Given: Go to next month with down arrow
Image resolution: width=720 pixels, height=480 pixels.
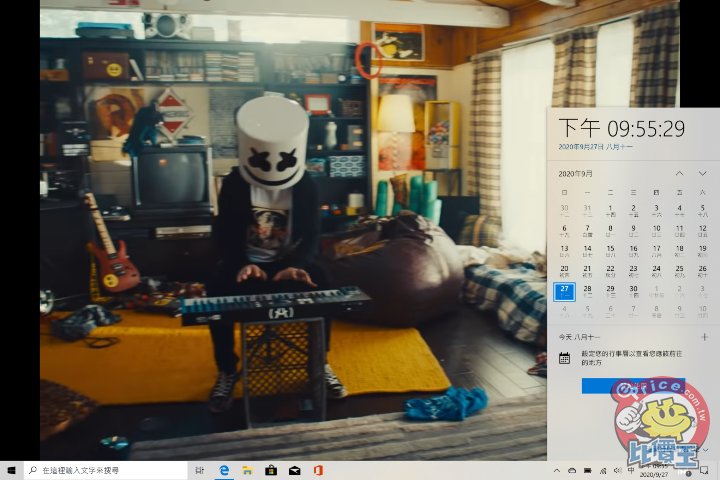Looking at the screenshot, I should click(x=703, y=174).
